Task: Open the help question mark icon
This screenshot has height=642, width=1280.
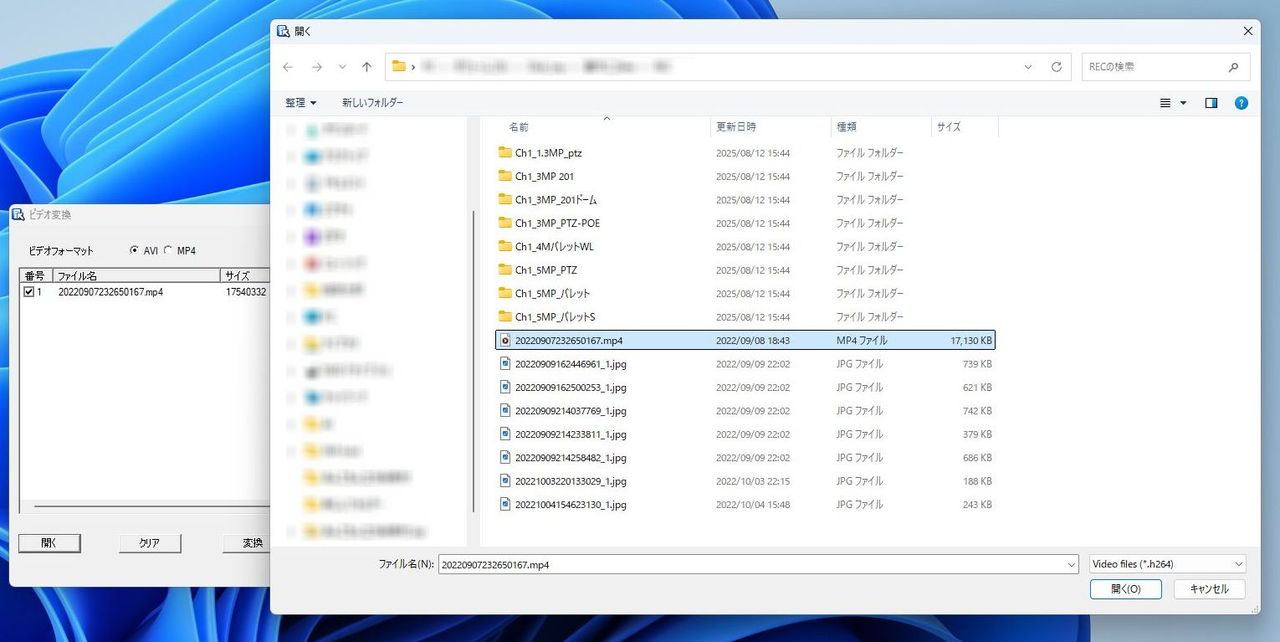Action: point(1241,103)
